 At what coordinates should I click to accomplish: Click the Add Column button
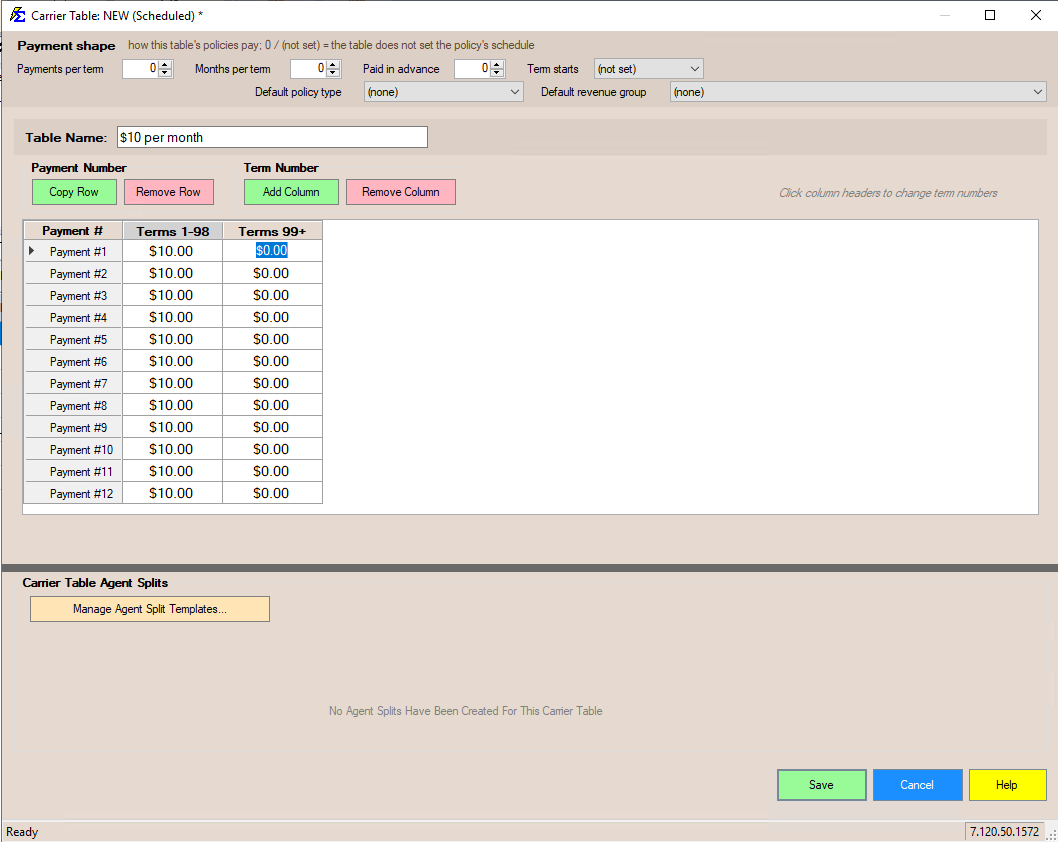click(291, 192)
